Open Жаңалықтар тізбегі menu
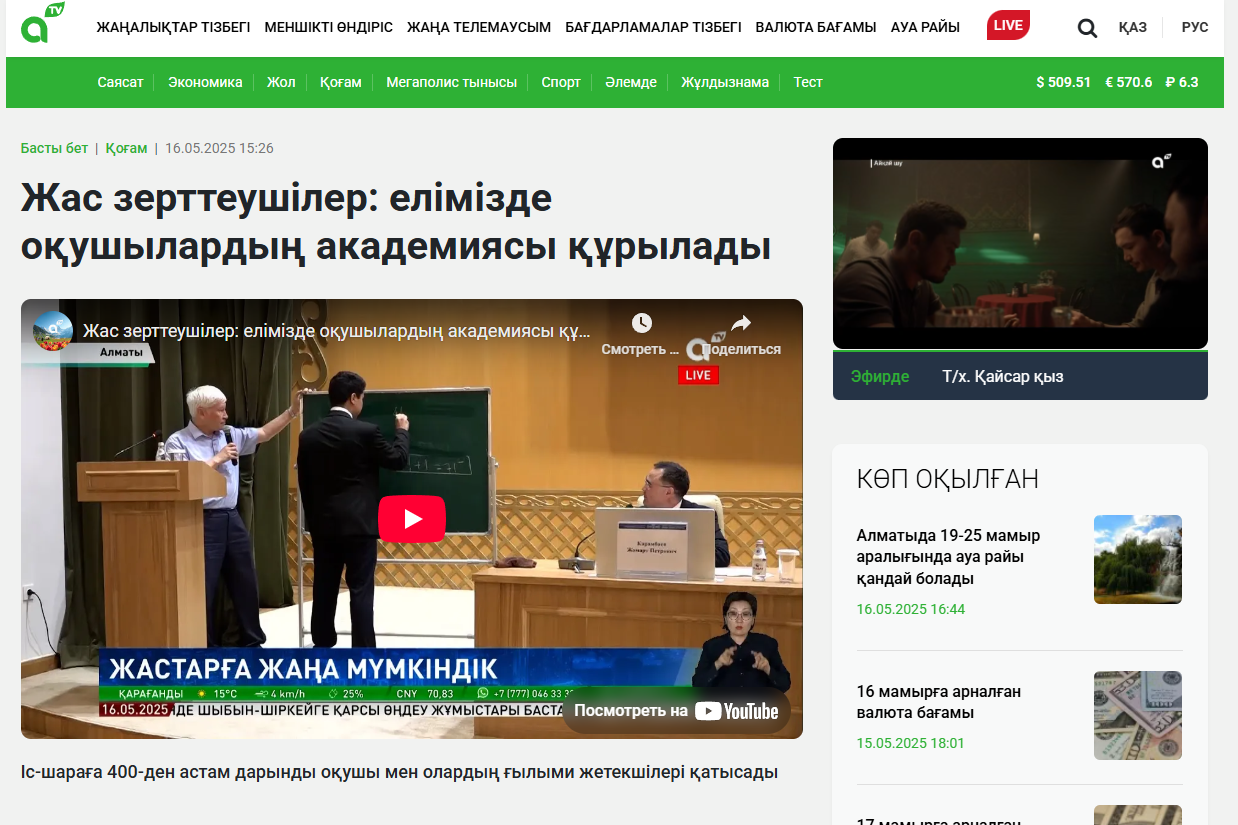1238x825 pixels. (173, 27)
